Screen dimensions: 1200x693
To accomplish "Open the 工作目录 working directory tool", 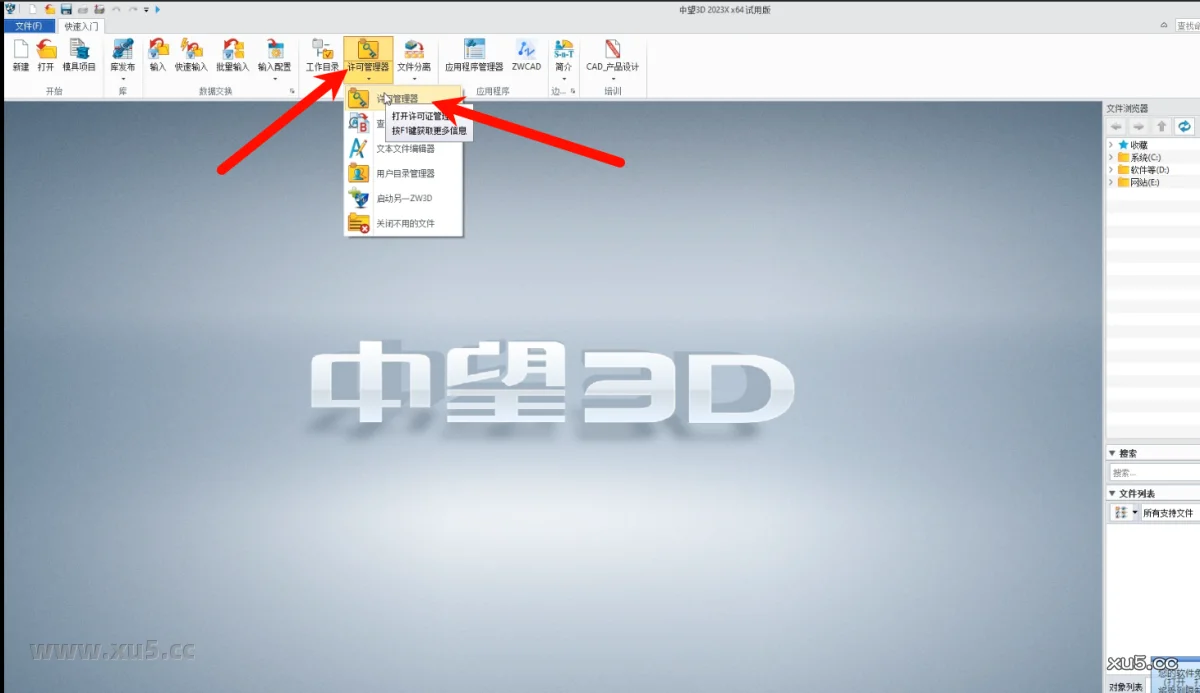I will (322, 52).
